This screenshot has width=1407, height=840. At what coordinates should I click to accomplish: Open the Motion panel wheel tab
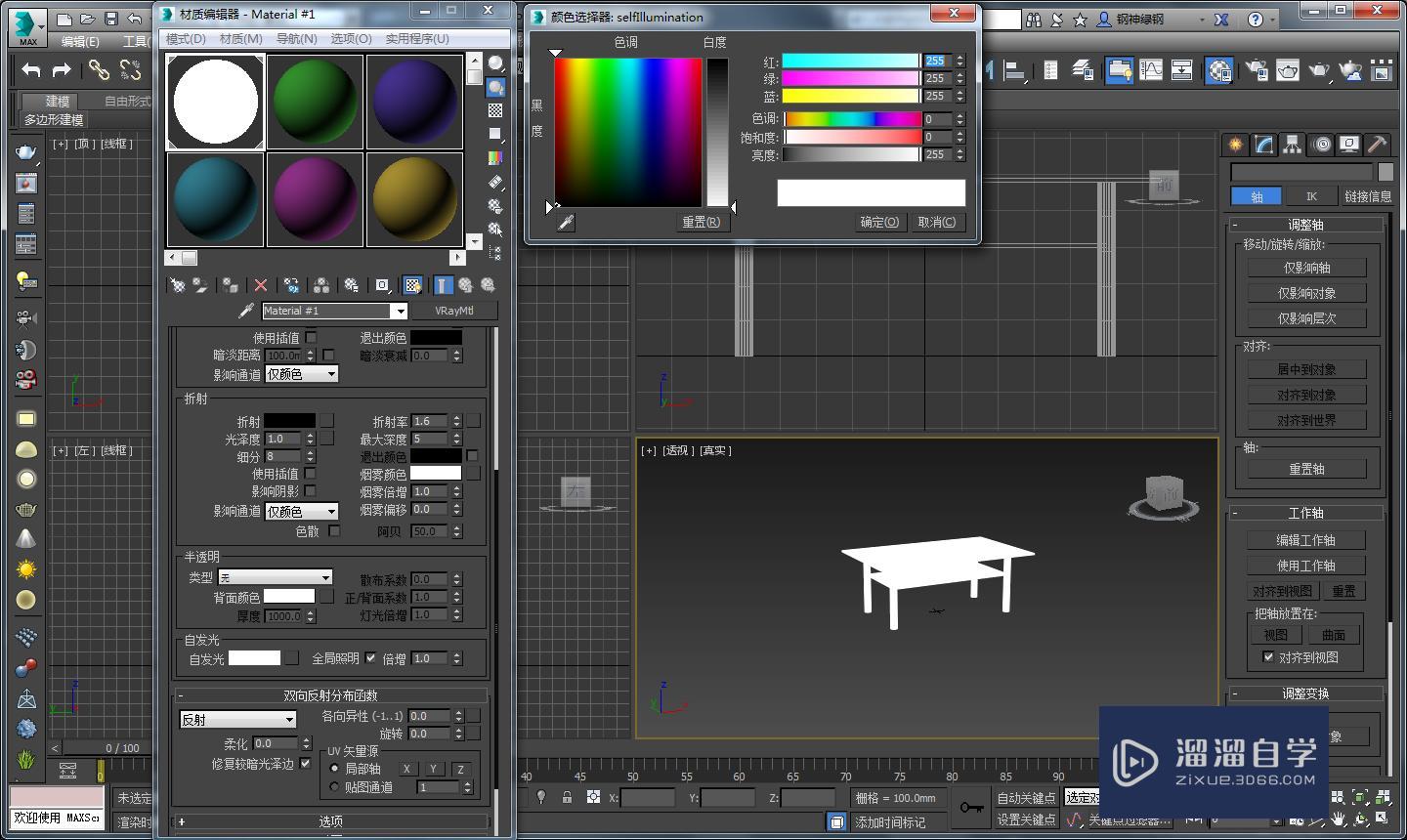coord(1321,145)
